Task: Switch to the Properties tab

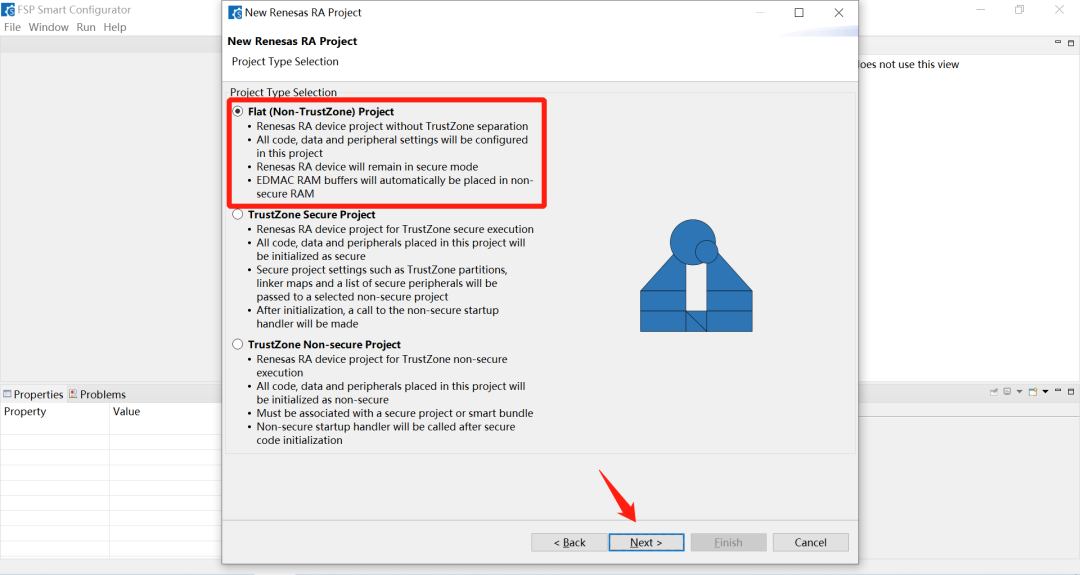Action: pyautogui.click(x=33, y=394)
